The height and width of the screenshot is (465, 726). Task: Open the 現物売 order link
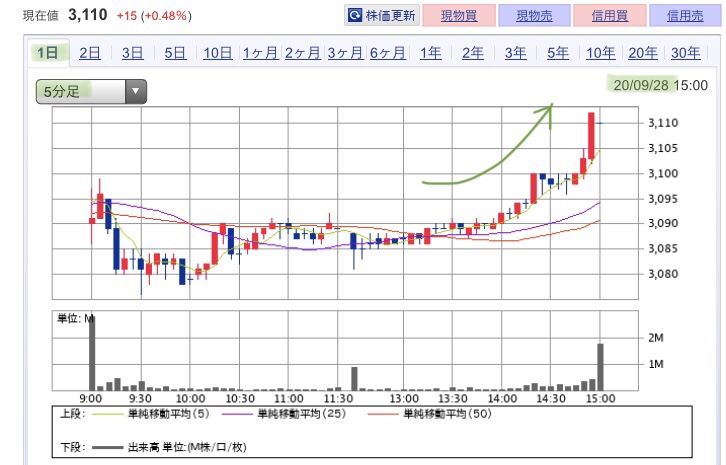[534, 16]
